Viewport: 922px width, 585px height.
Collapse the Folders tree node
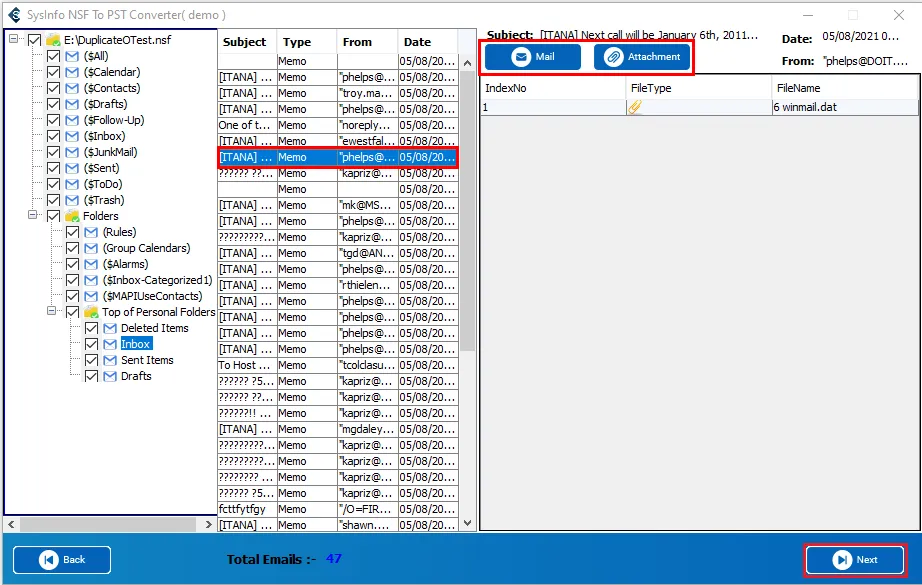click(x=33, y=216)
